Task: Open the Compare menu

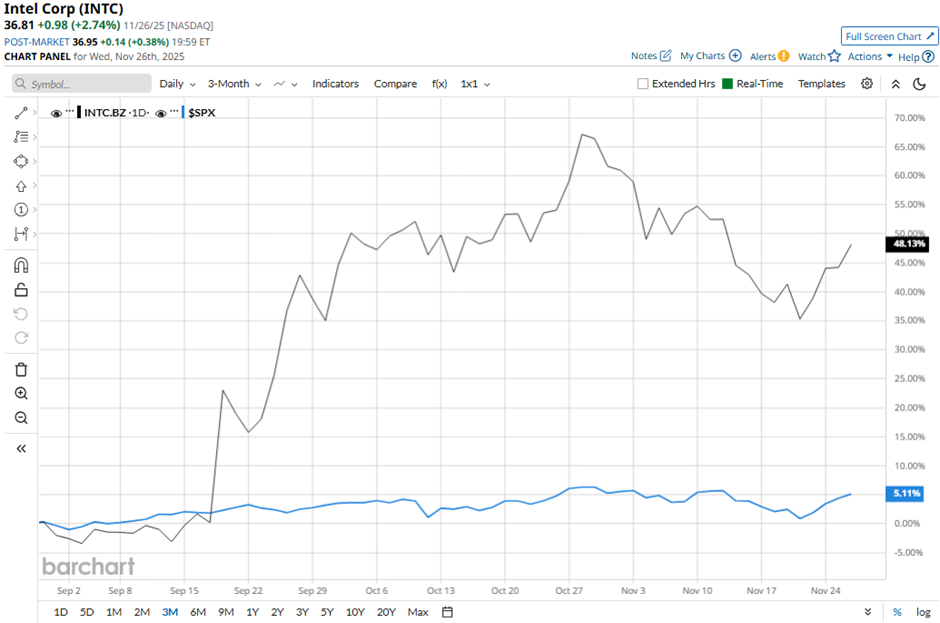Action: [395, 84]
